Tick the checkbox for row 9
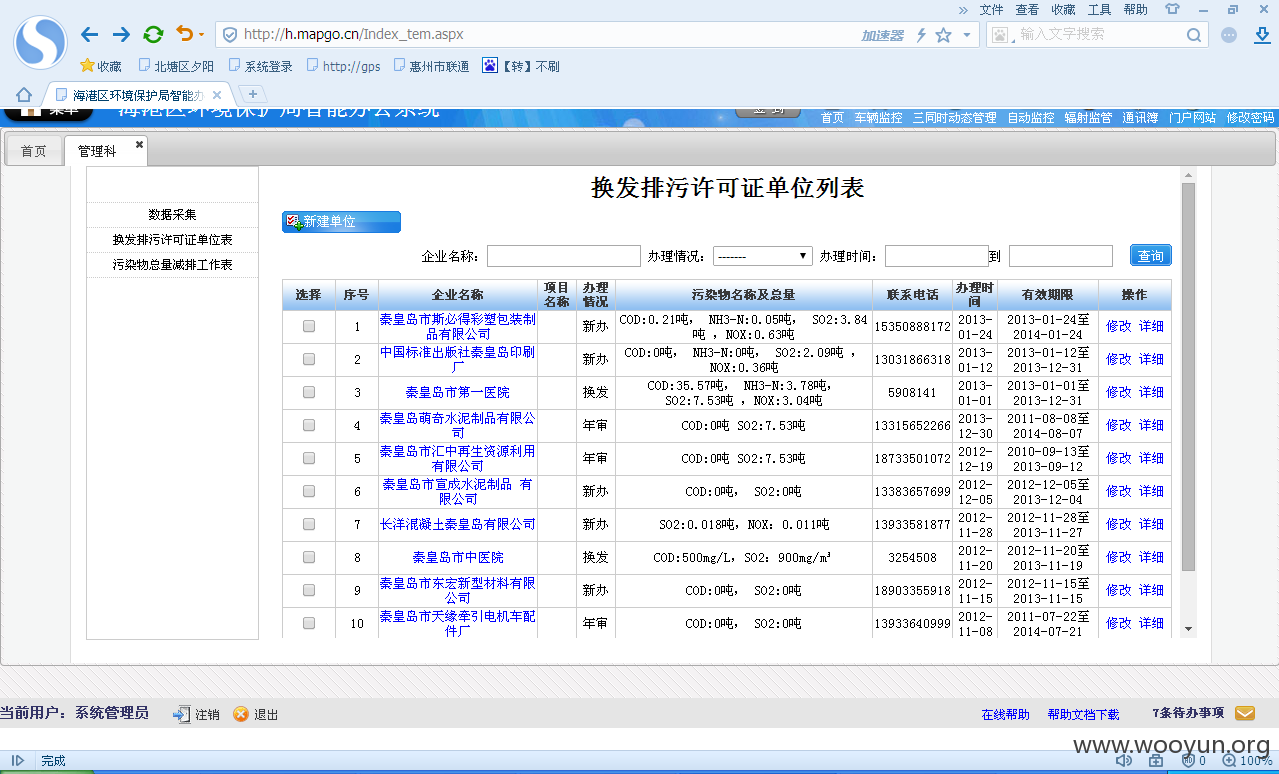The height and width of the screenshot is (774, 1279). coord(309,590)
